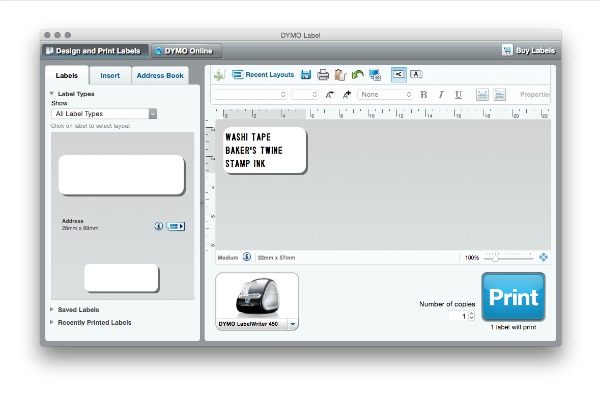600x396 pixels.
Task: Click the big Print button
Action: [513, 297]
